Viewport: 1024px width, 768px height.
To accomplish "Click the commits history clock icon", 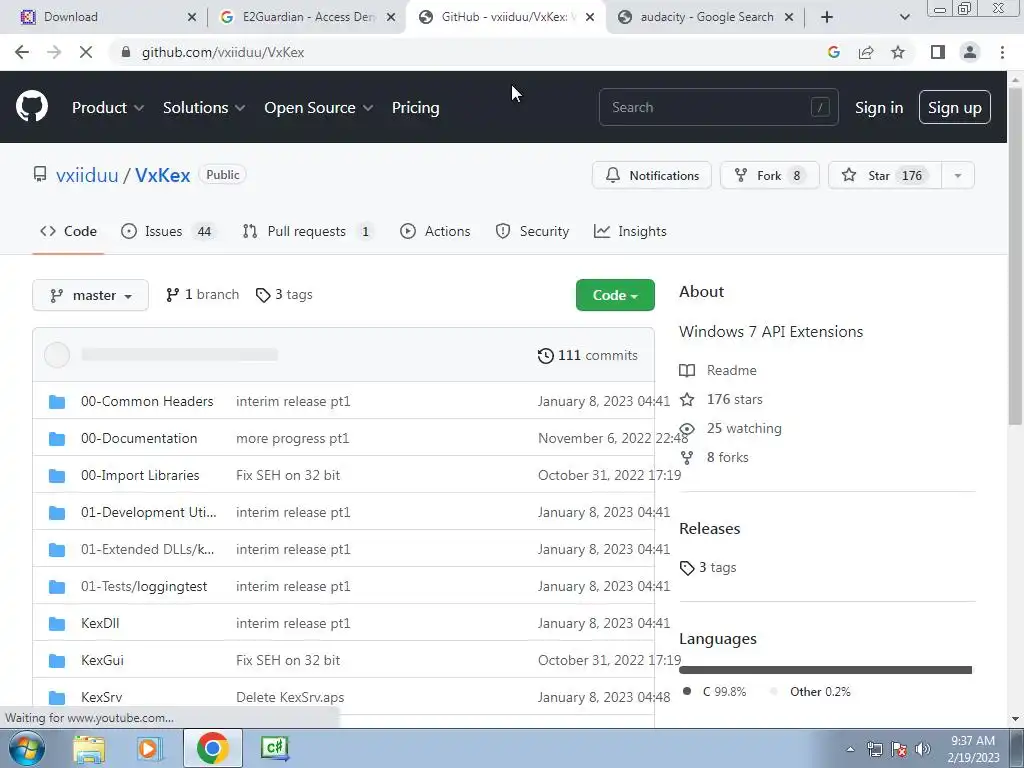I will point(545,355).
